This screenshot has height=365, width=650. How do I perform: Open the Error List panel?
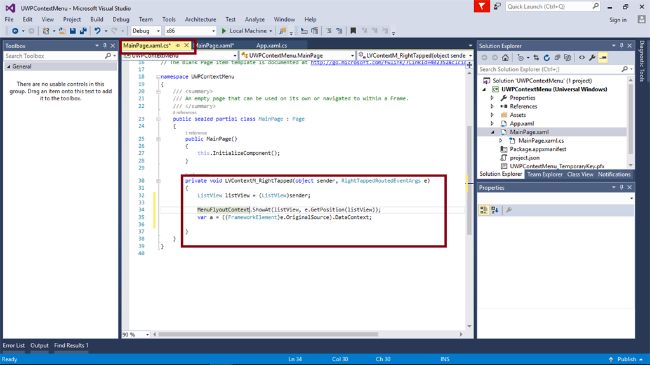tap(14, 346)
